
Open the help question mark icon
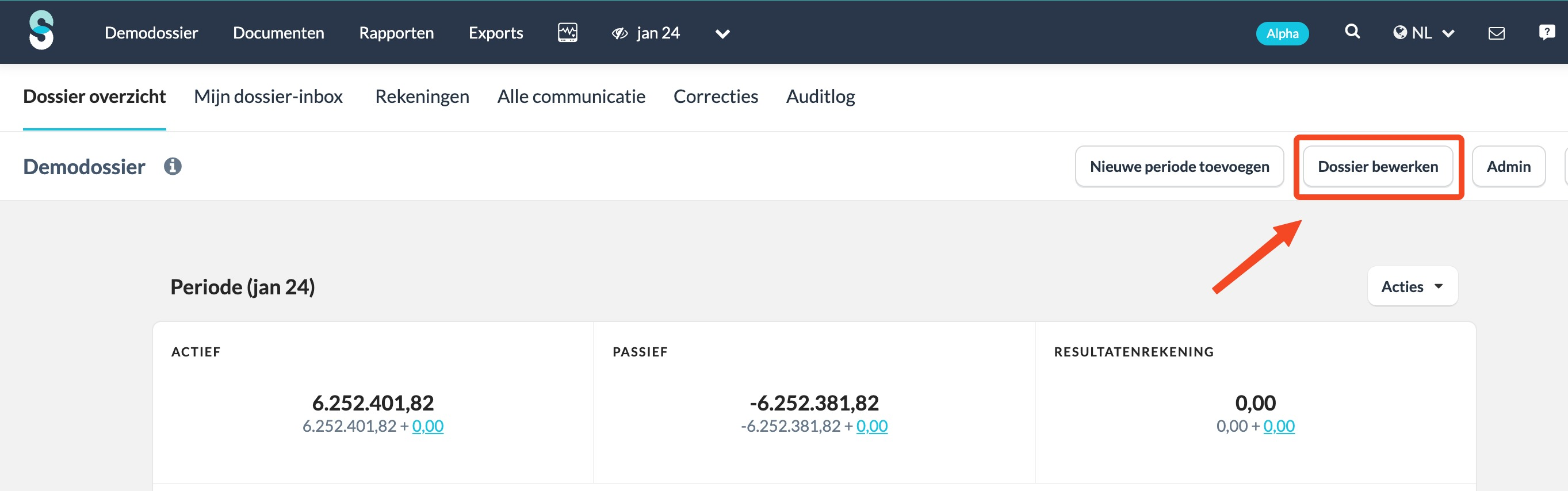pyautogui.click(x=1546, y=32)
